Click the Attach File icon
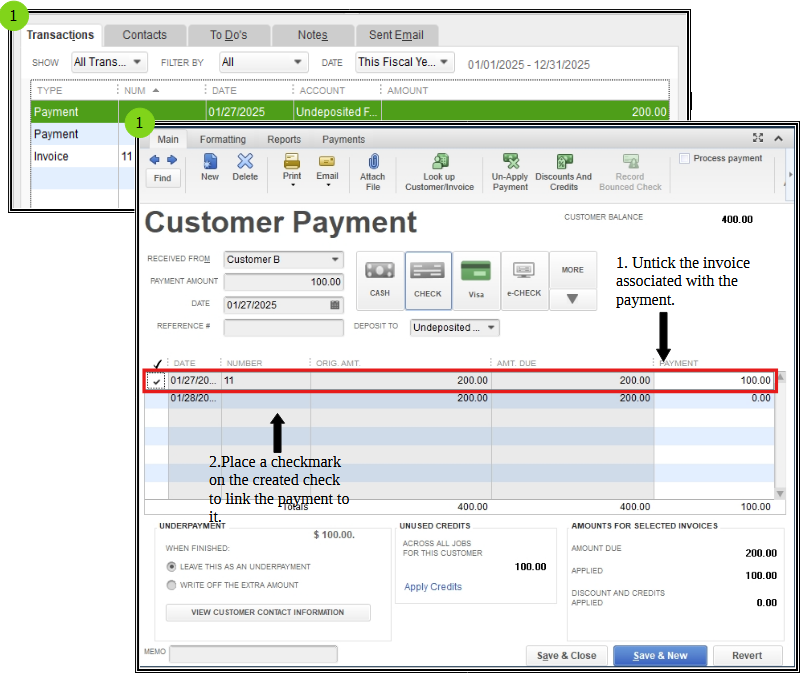This screenshot has height=675, width=801. pyautogui.click(x=372, y=170)
